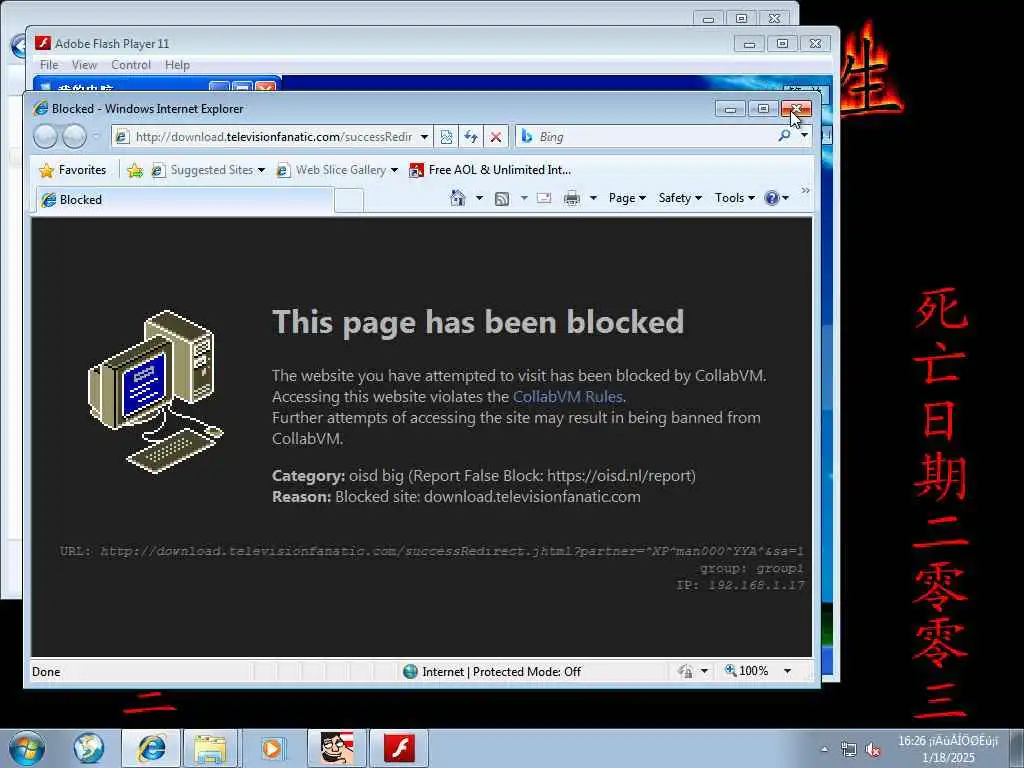Screen dimensions: 1024x768
Task: Open the globe browser icon on taskbar
Action: tap(89, 748)
